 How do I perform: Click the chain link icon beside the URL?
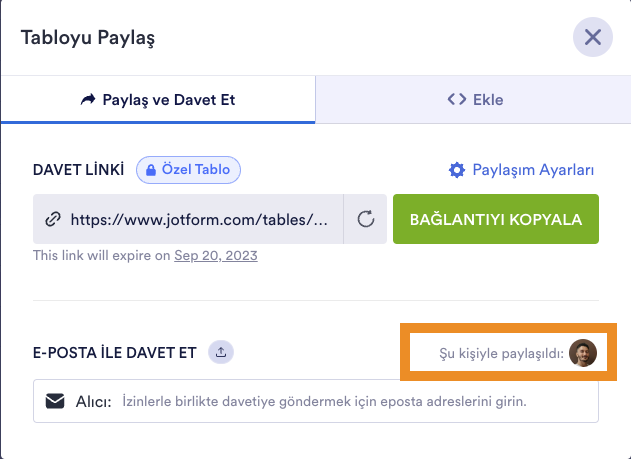coord(53,220)
